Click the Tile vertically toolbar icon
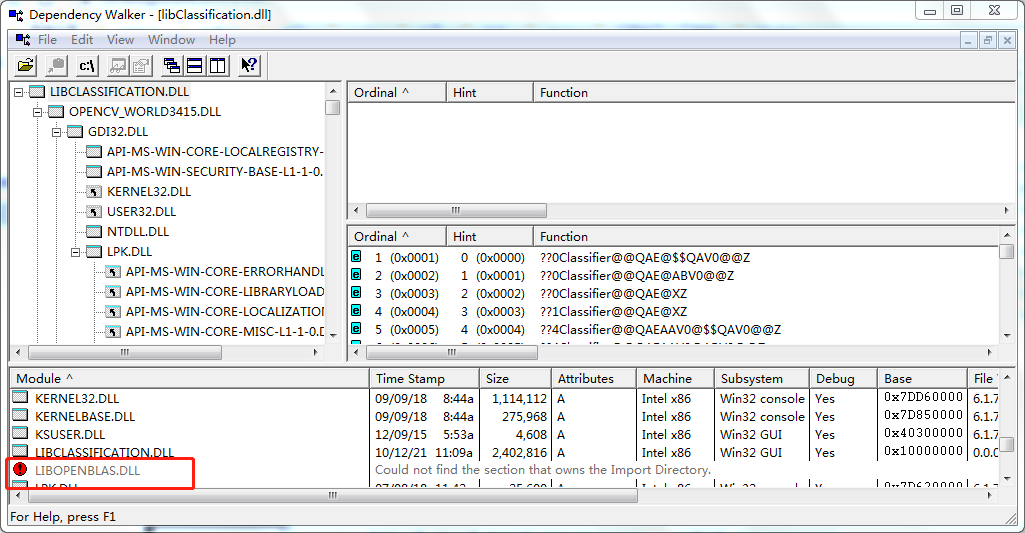Screen dimensions: 1025x533 (x=217, y=65)
